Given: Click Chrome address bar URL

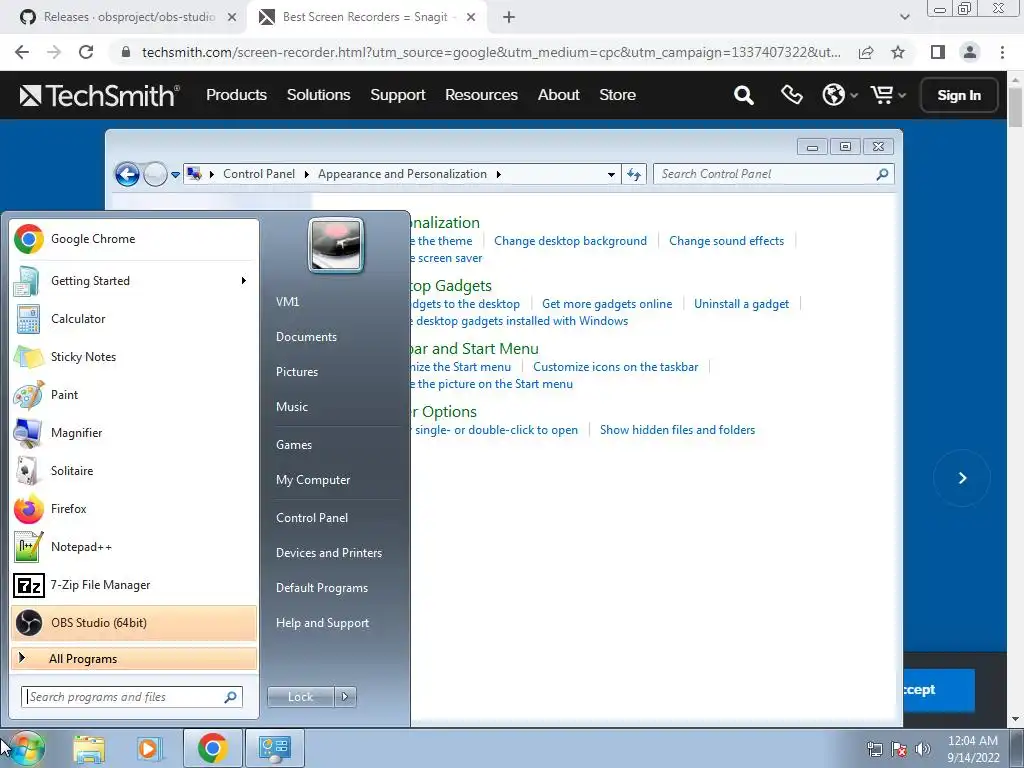Looking at the screenshot, I should [x=491, y=52].
